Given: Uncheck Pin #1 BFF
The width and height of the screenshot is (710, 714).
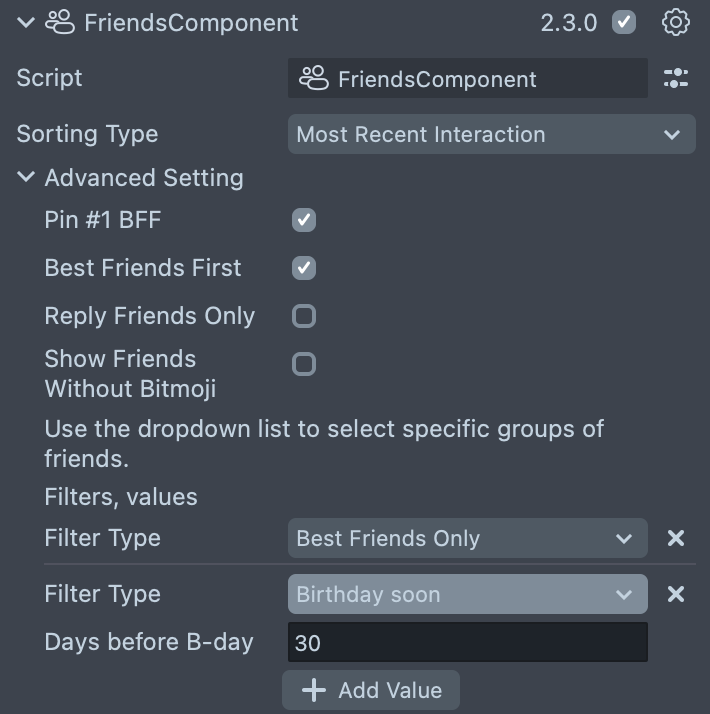Looking at the screenshot, I should (x=304, y=220).
